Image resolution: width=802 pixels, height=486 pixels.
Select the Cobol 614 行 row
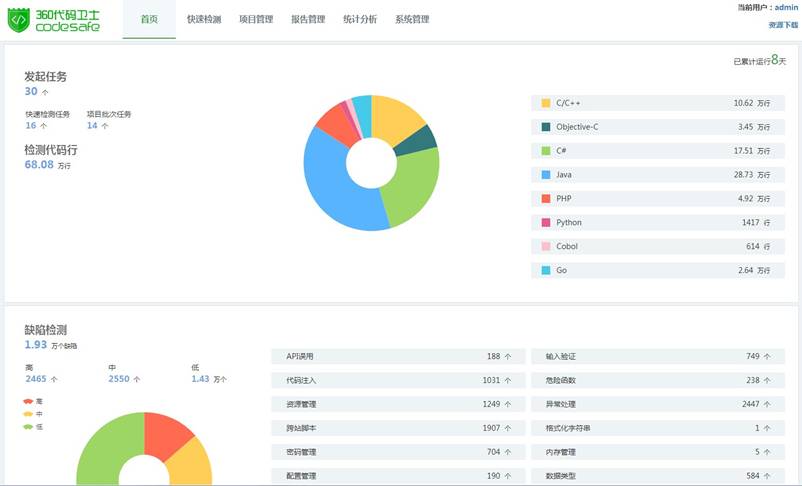point(658,246)
